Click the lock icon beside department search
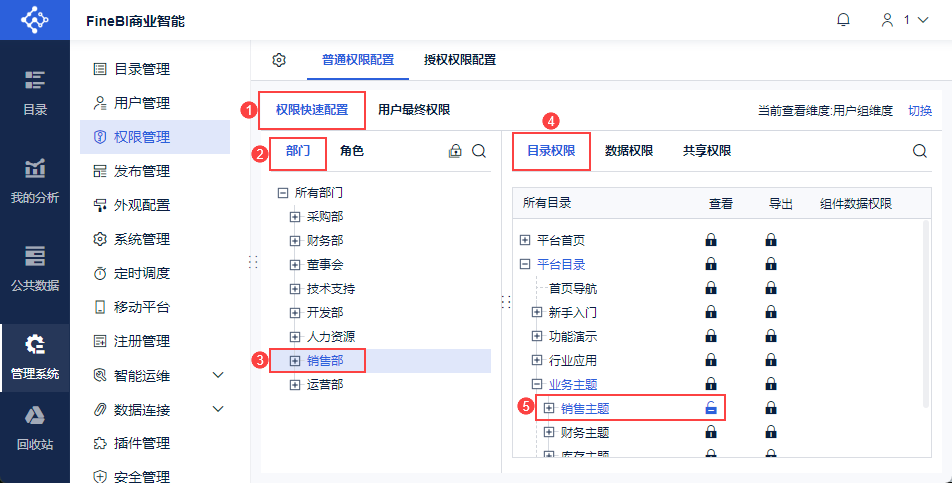952x483 pixels. pos(455,152)
